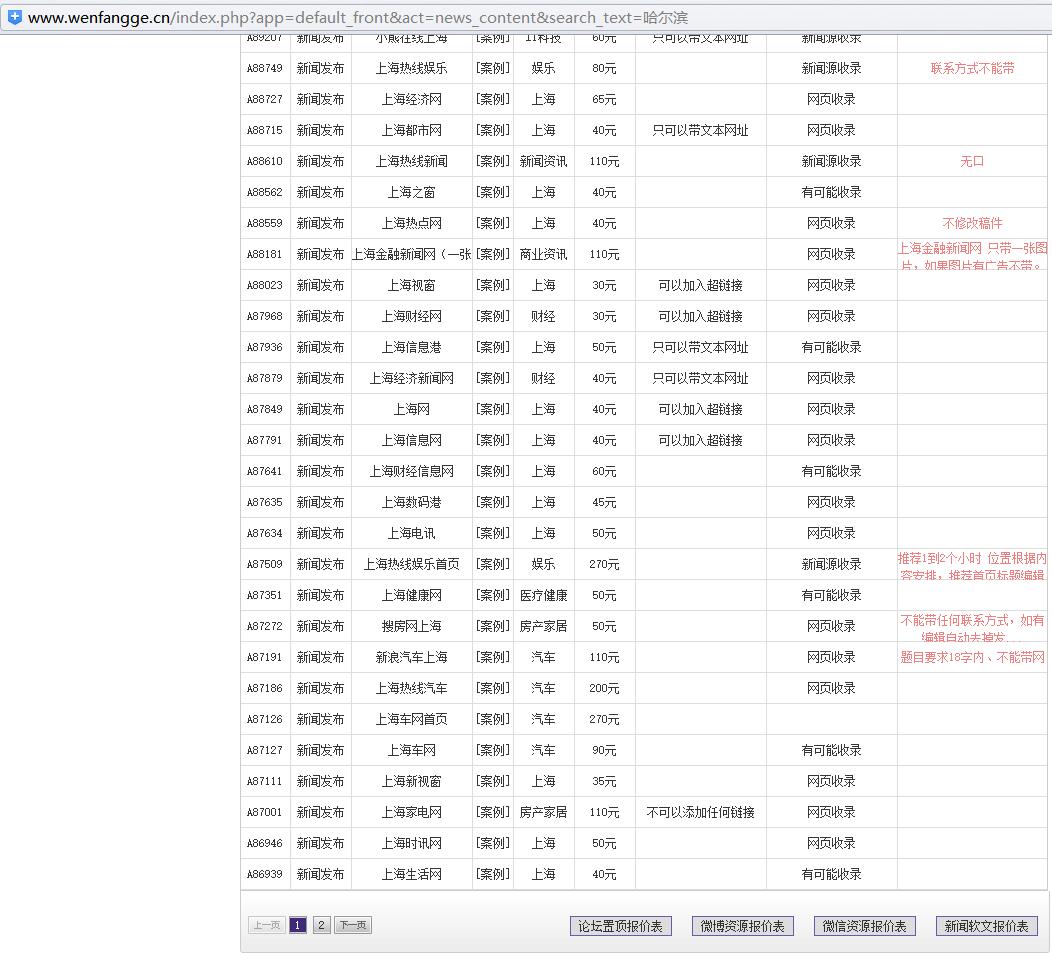Select the site name 搜房网上海

click(412, 627)
